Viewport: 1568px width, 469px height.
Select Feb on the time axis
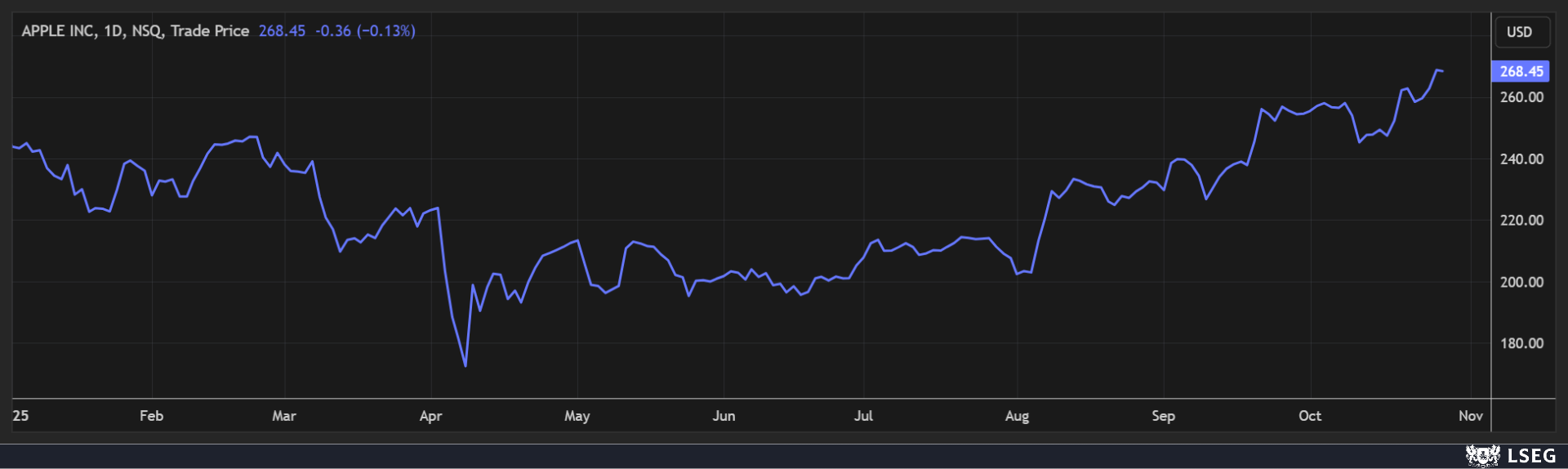tap(151, 416)
